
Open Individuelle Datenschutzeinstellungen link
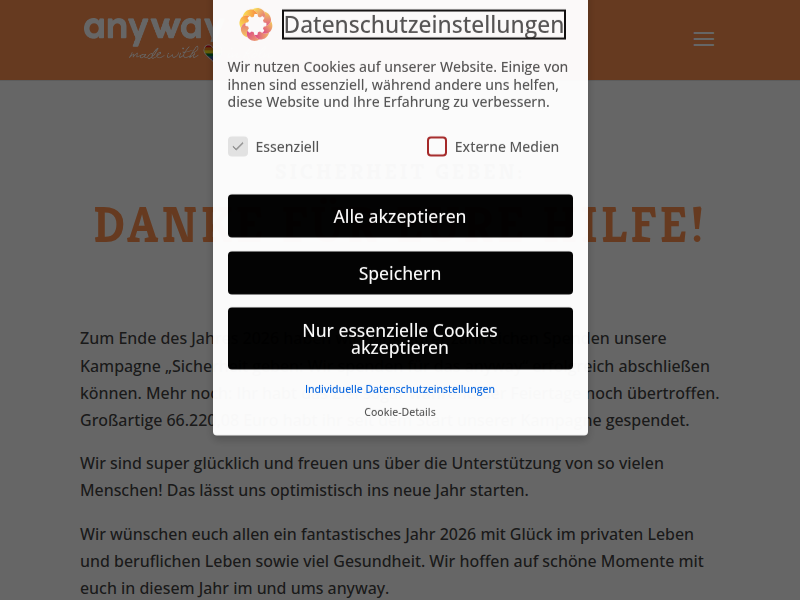(399, 389)
